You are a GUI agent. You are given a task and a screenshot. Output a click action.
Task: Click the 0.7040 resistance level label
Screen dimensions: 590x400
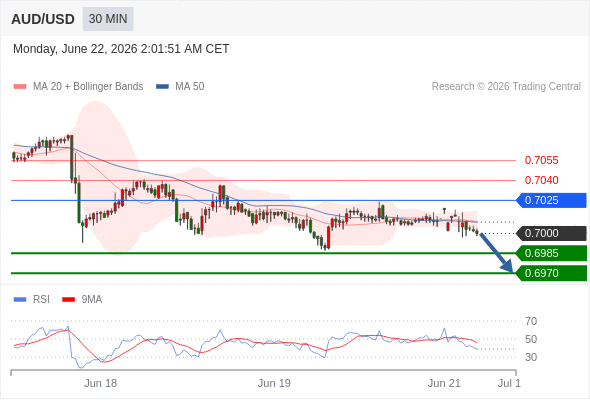tap(541, 180)
